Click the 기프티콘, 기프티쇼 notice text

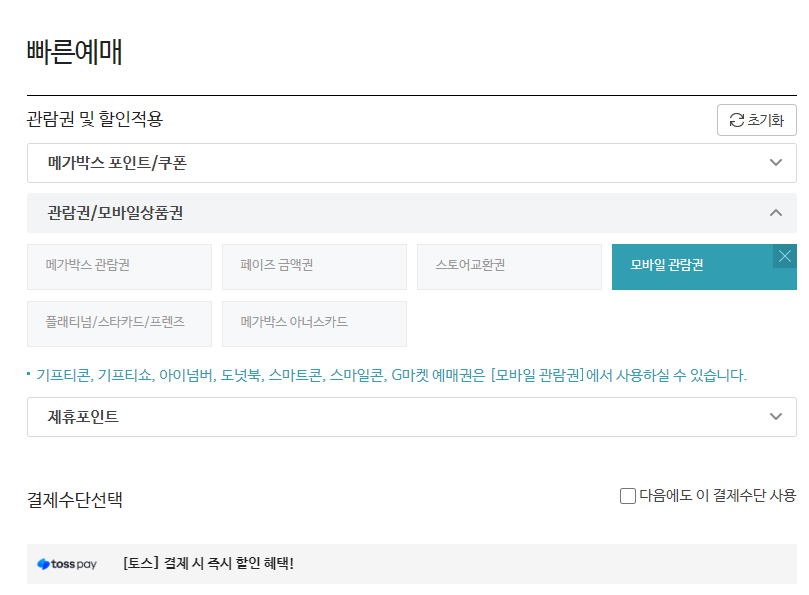pos(391,375)
